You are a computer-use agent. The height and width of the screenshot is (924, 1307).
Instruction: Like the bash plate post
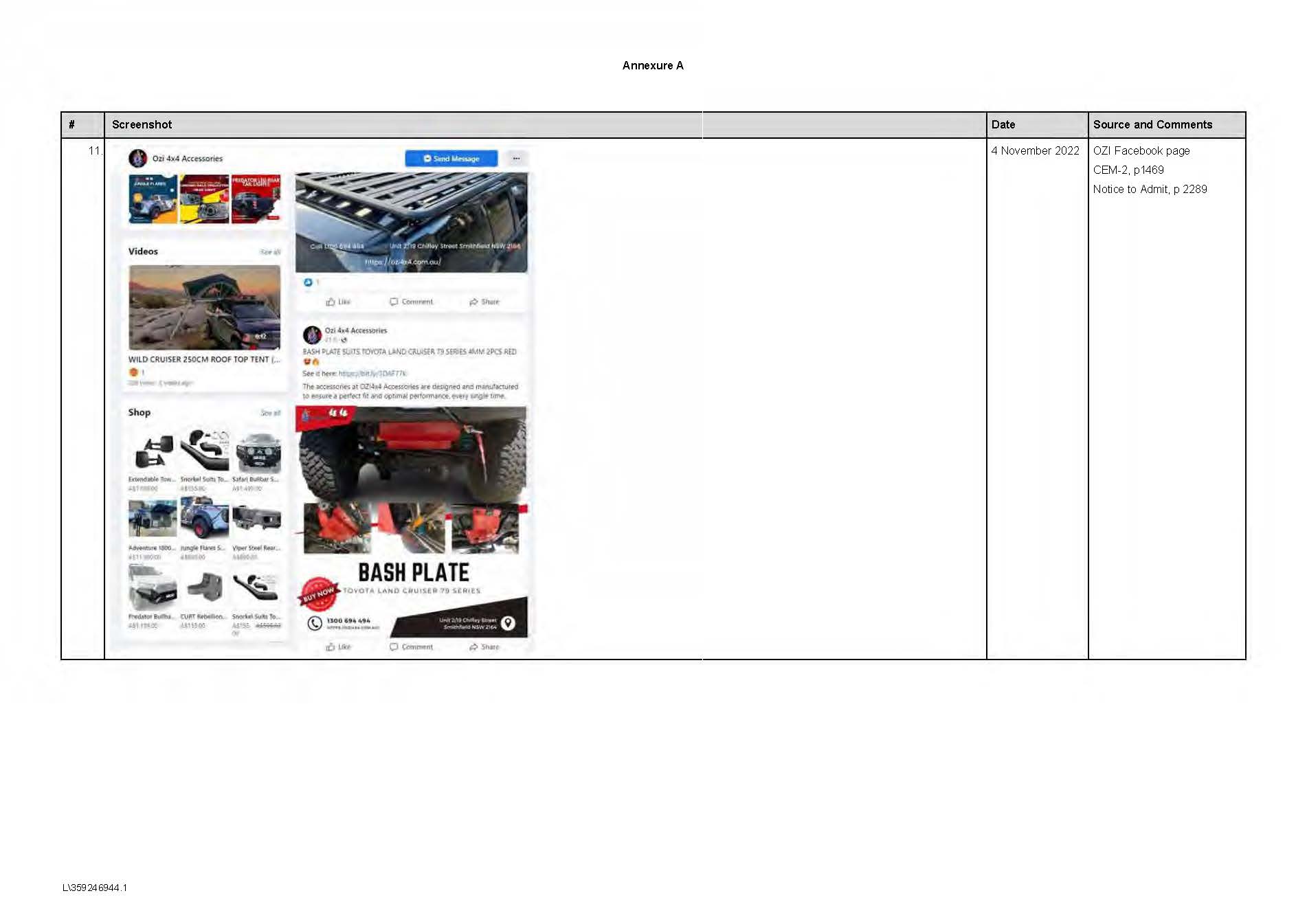coord(338,646)
